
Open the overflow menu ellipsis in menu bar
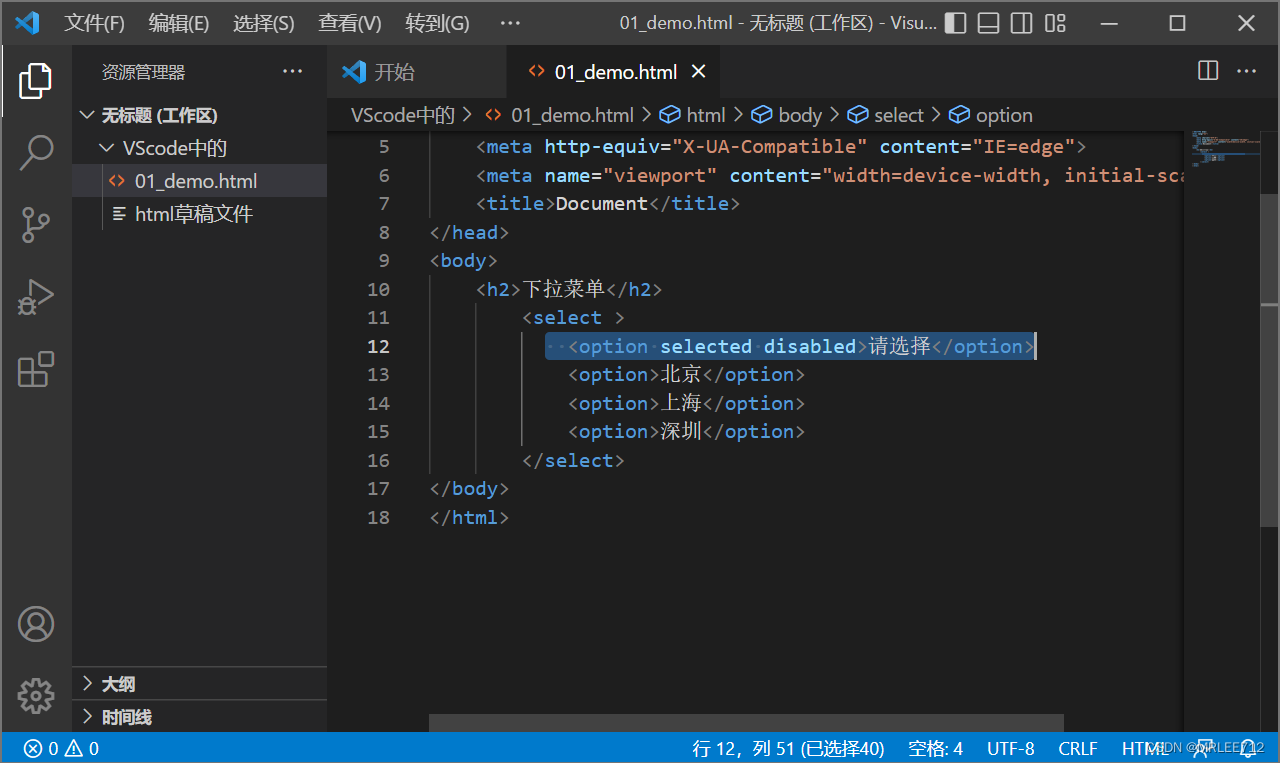pos(510,23)
